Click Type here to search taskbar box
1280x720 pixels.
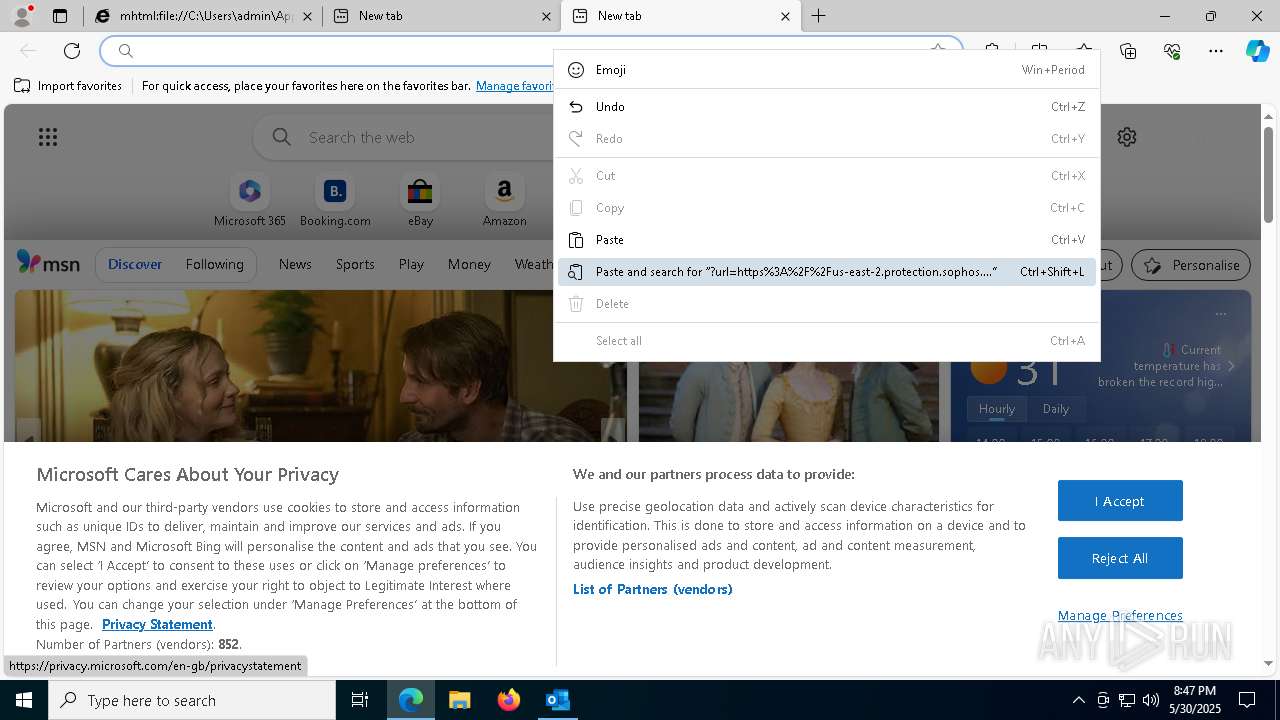[192, 700]
